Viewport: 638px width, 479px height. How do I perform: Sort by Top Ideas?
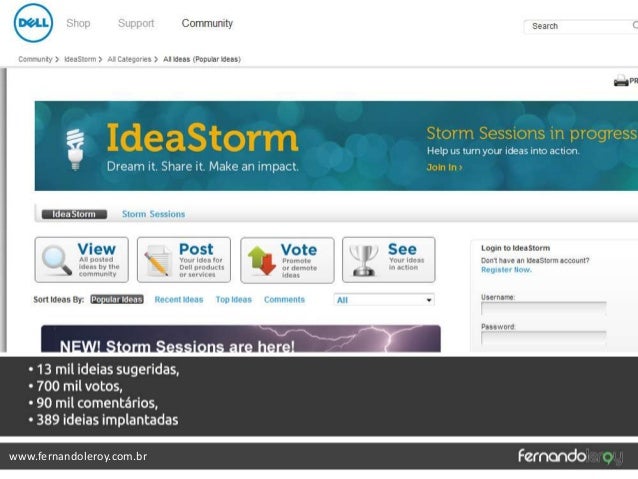click(234, 300)
